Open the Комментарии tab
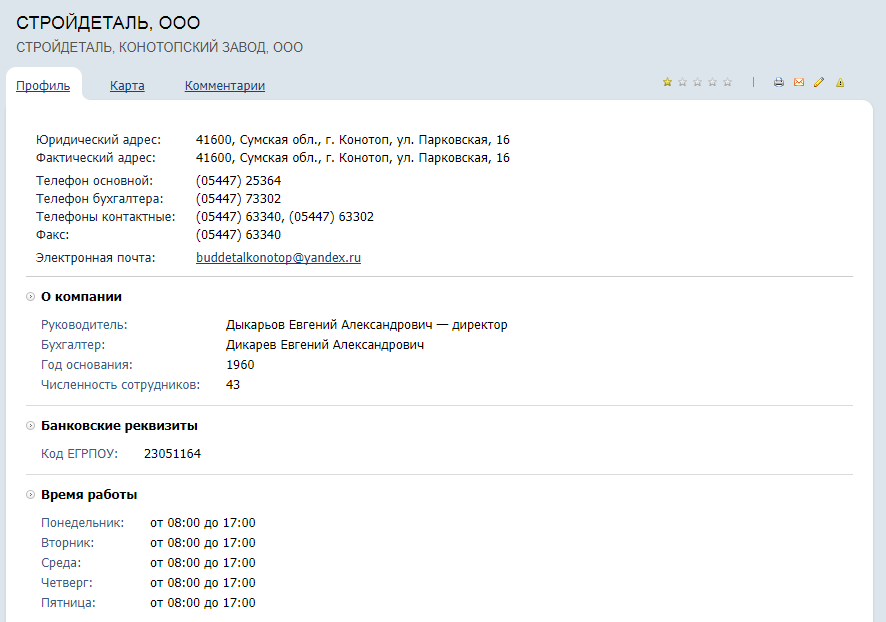Image resolution: width=886 pixels, height=622 pixels. pyautogui.click(x=225, y=86)
